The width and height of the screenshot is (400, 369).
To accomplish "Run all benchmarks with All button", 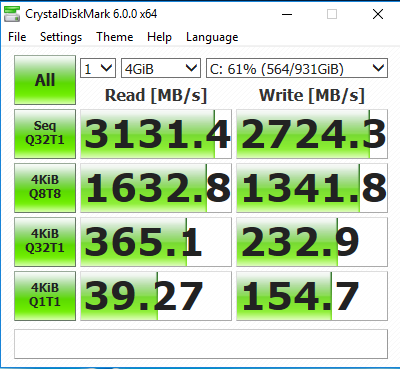I will [x=45, y=80].
